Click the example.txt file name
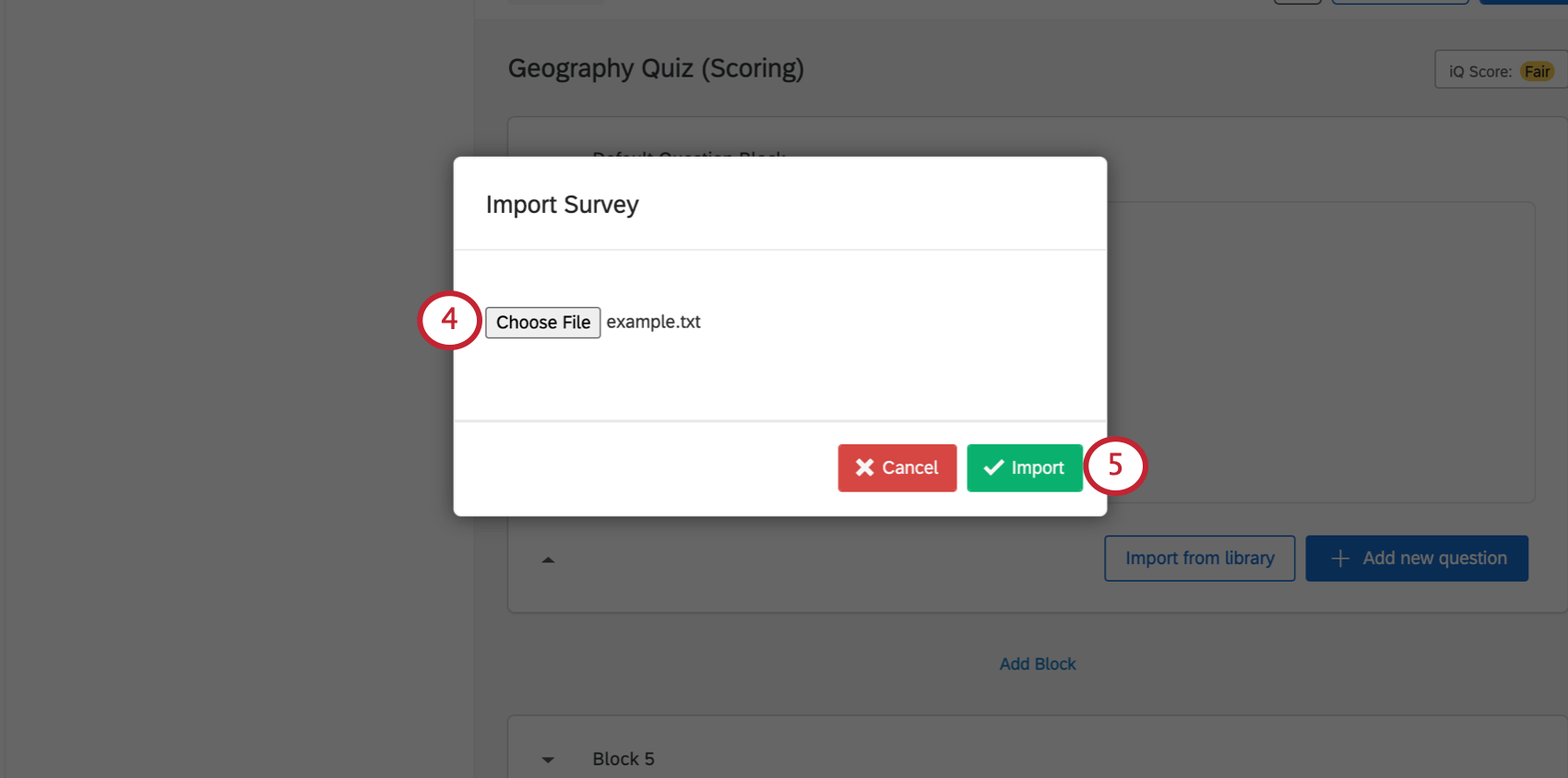This screenshot has width=1568, height=778. (653, 322)
